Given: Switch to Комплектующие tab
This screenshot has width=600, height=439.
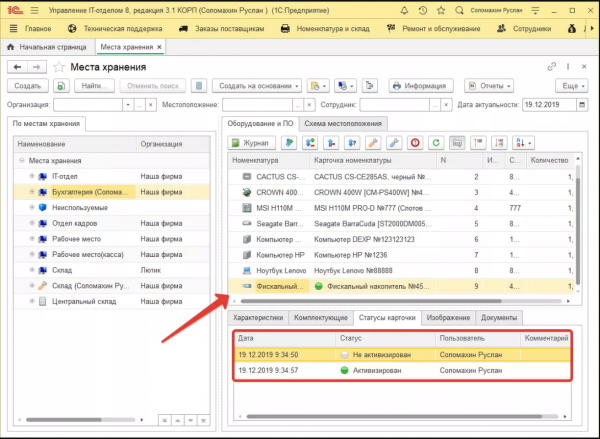Looking at the screenshot, I should tap(321, 318).
